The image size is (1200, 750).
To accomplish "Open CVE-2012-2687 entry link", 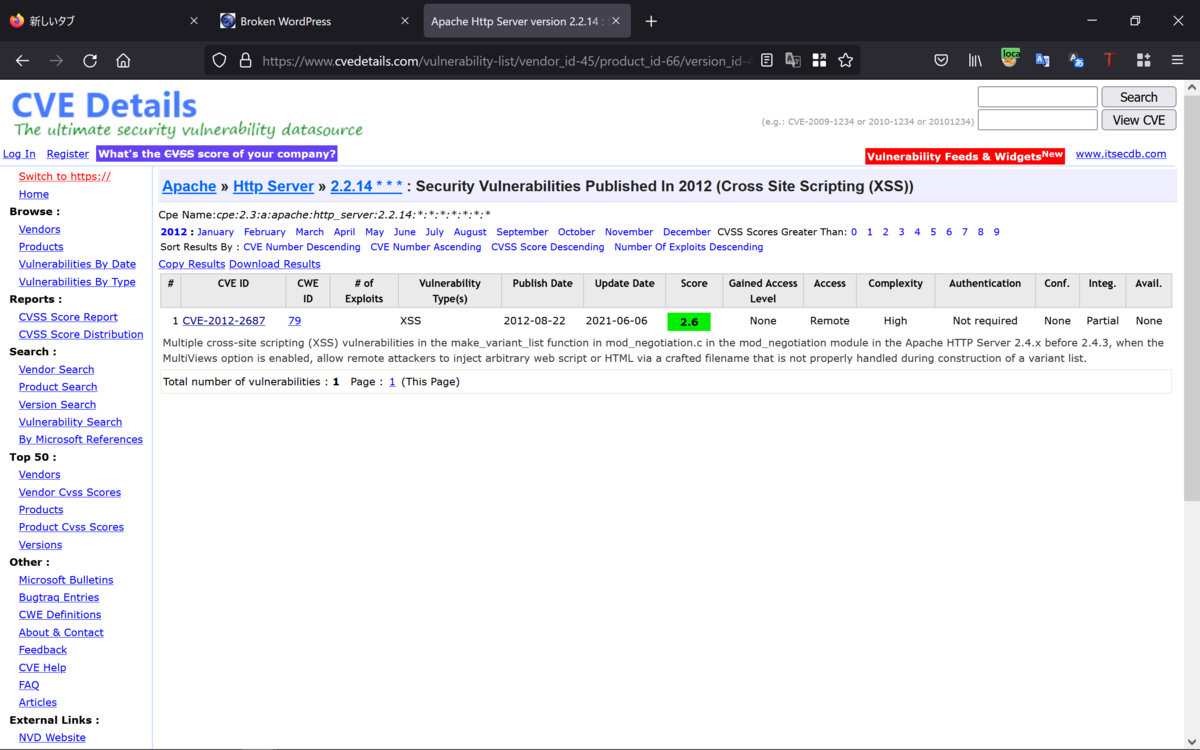I will coord(224,321).
